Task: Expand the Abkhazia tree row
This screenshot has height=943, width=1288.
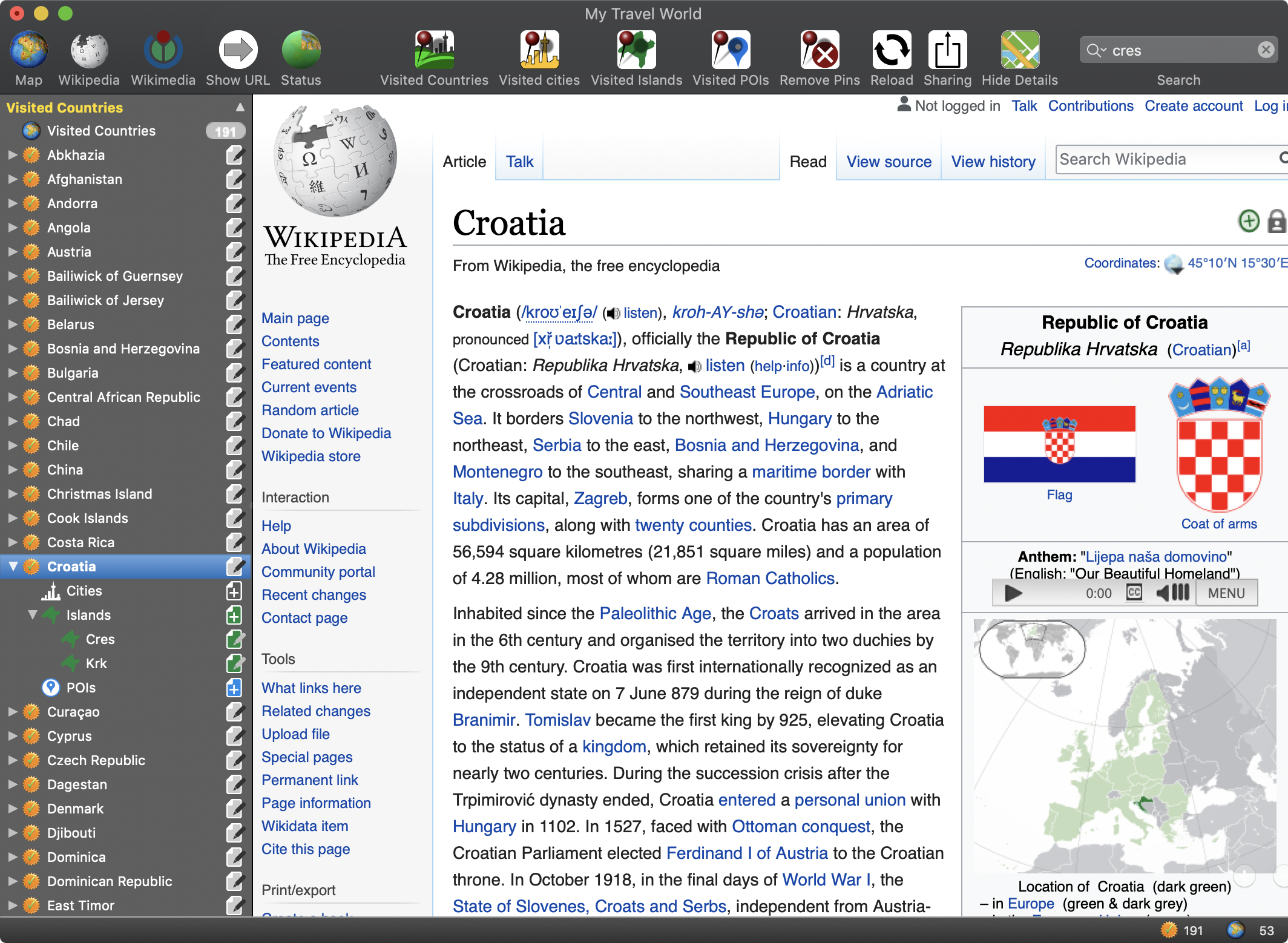Action: (13, 155)
